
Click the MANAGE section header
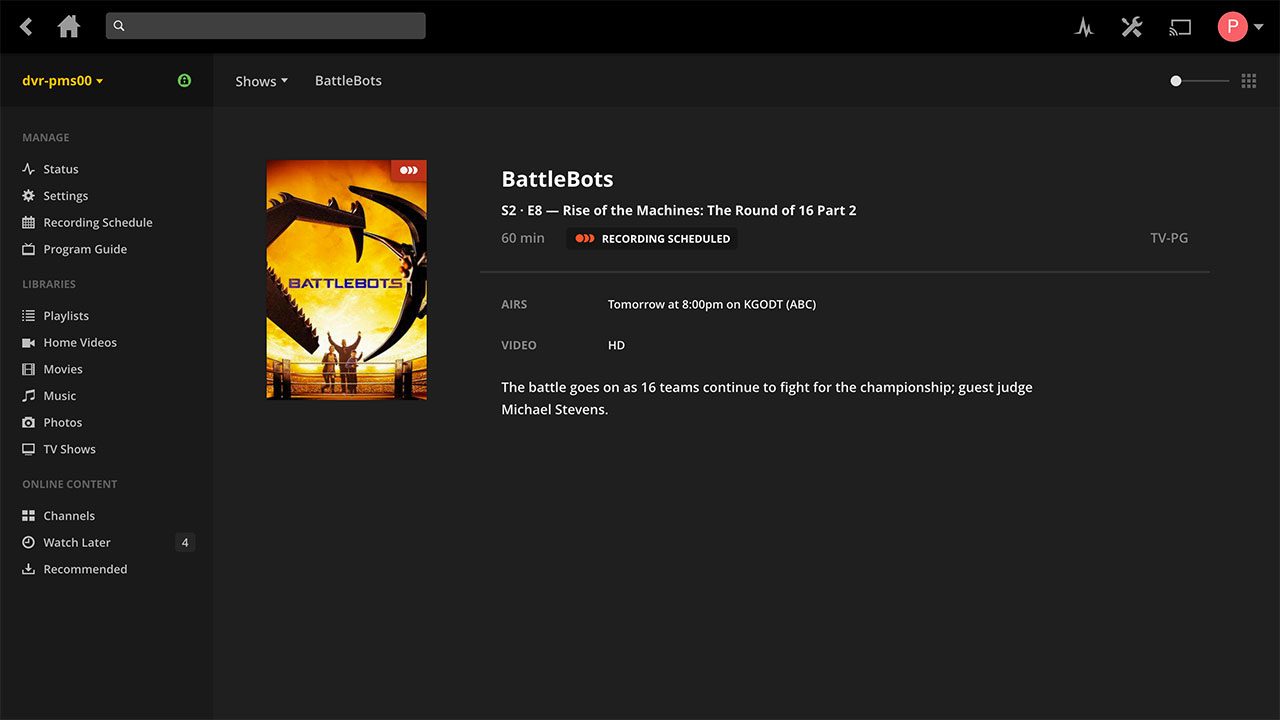point(46,138)
